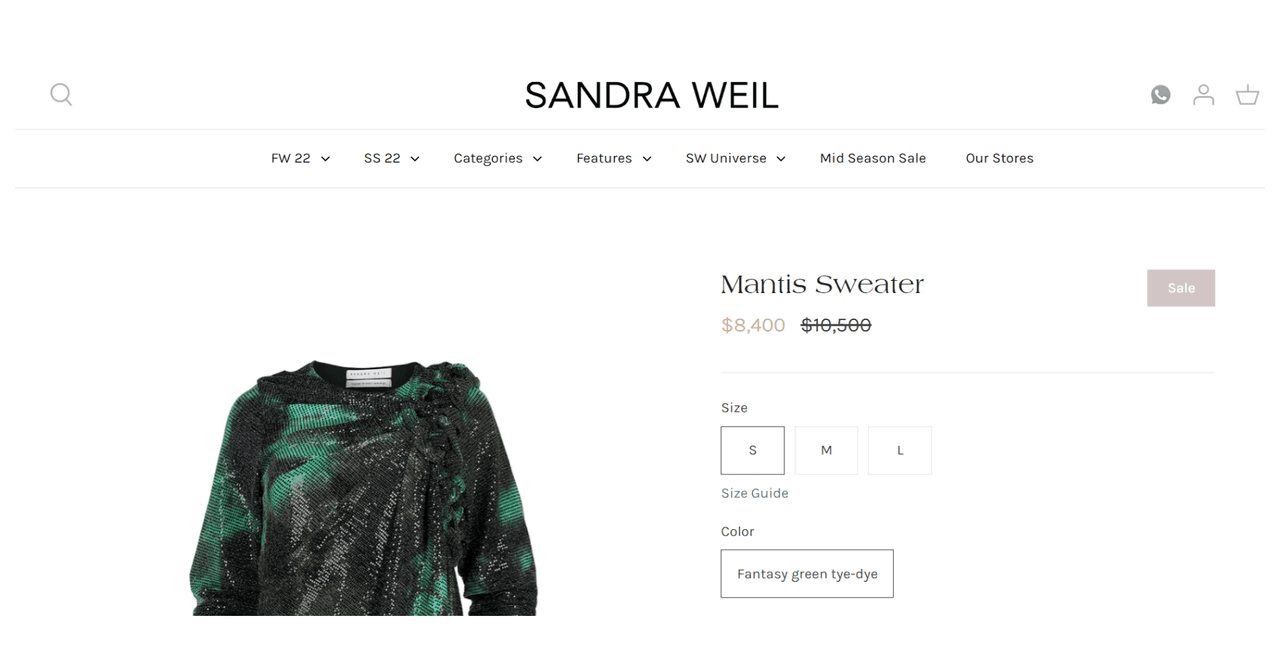
Task: Go to Mid Season Sale
Action: tap(872, 158)
